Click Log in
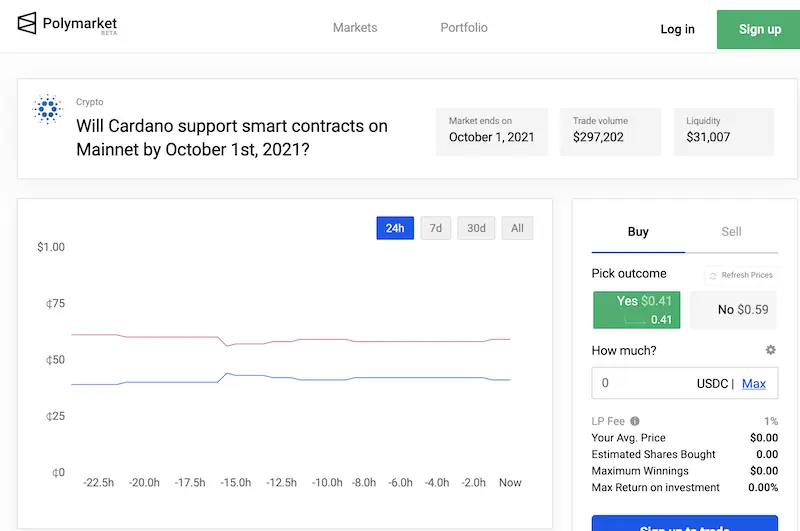The width and height of the screenshot is (800, 531). 678,29
